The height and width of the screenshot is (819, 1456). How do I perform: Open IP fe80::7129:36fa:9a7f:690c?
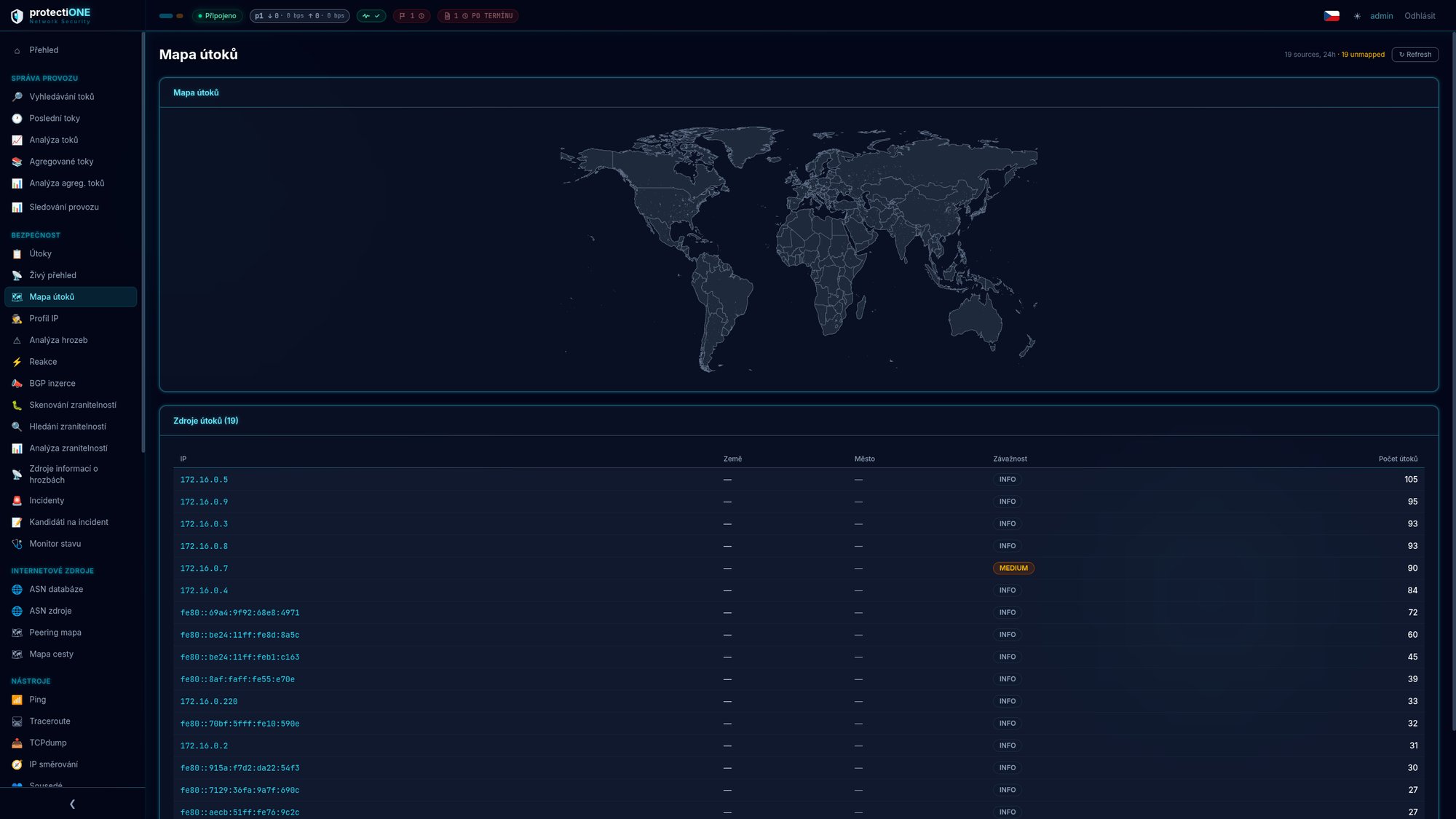click(x=240, y=791)
